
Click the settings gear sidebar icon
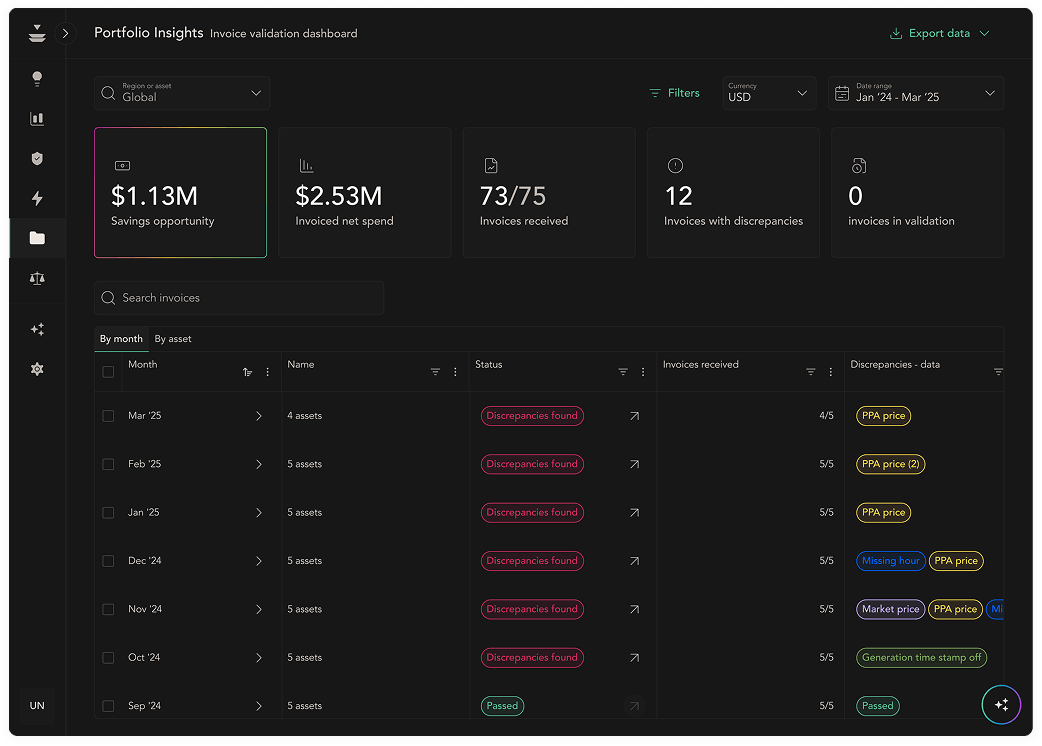point(37,369)
